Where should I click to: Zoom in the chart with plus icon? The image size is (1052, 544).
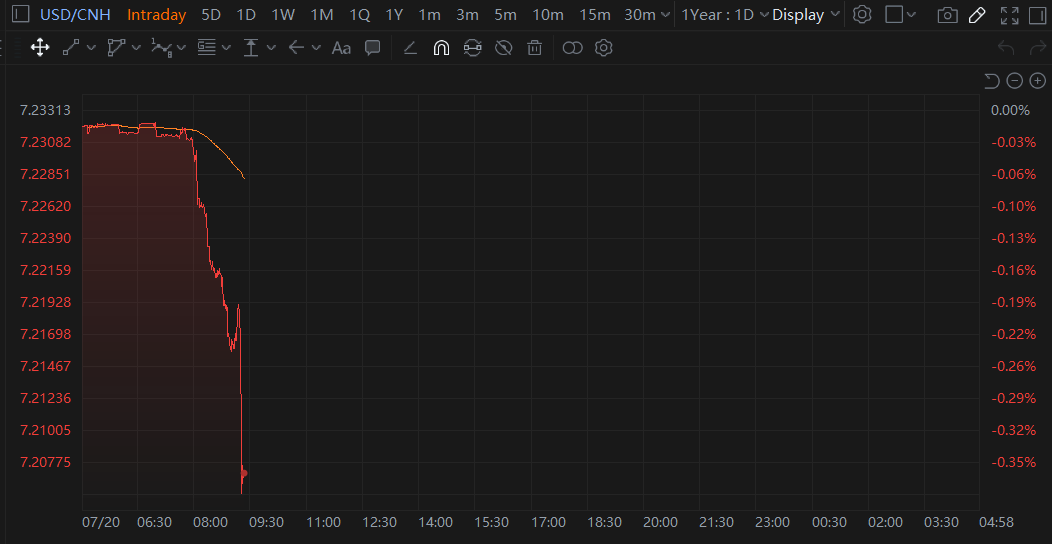pos(1037,81)
